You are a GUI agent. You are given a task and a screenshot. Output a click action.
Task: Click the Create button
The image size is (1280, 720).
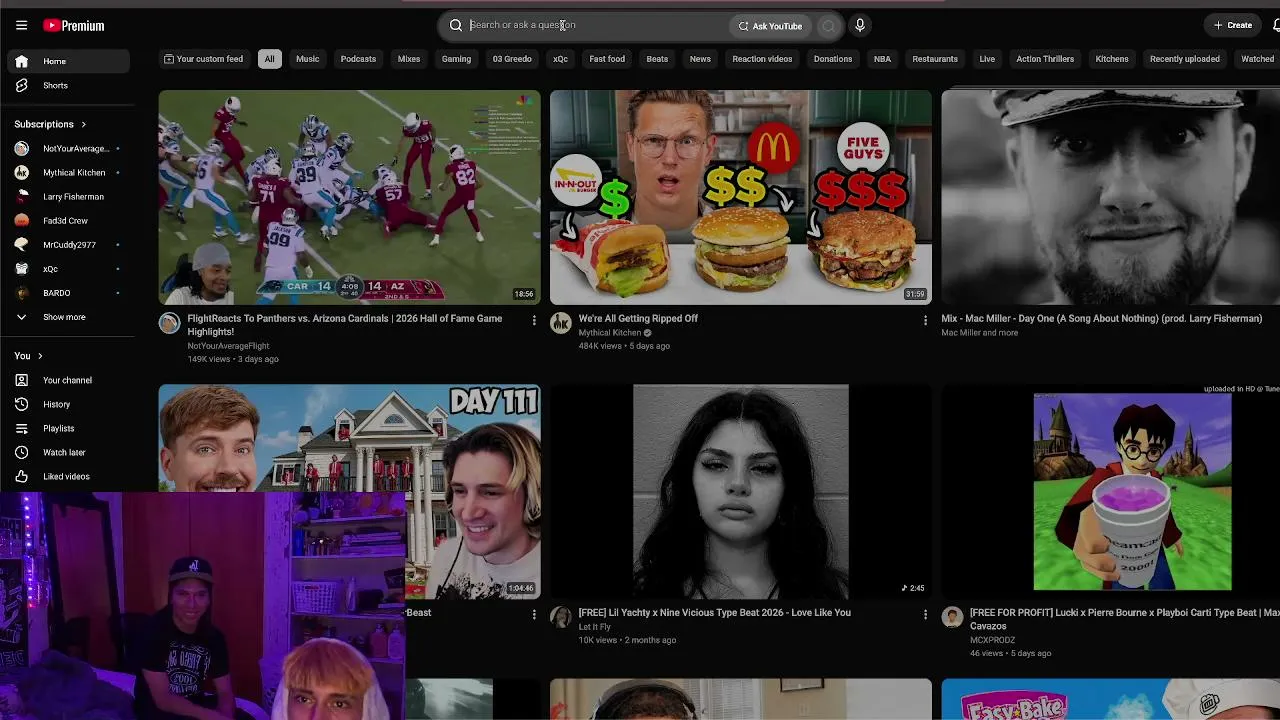[x=1233, y=25]
